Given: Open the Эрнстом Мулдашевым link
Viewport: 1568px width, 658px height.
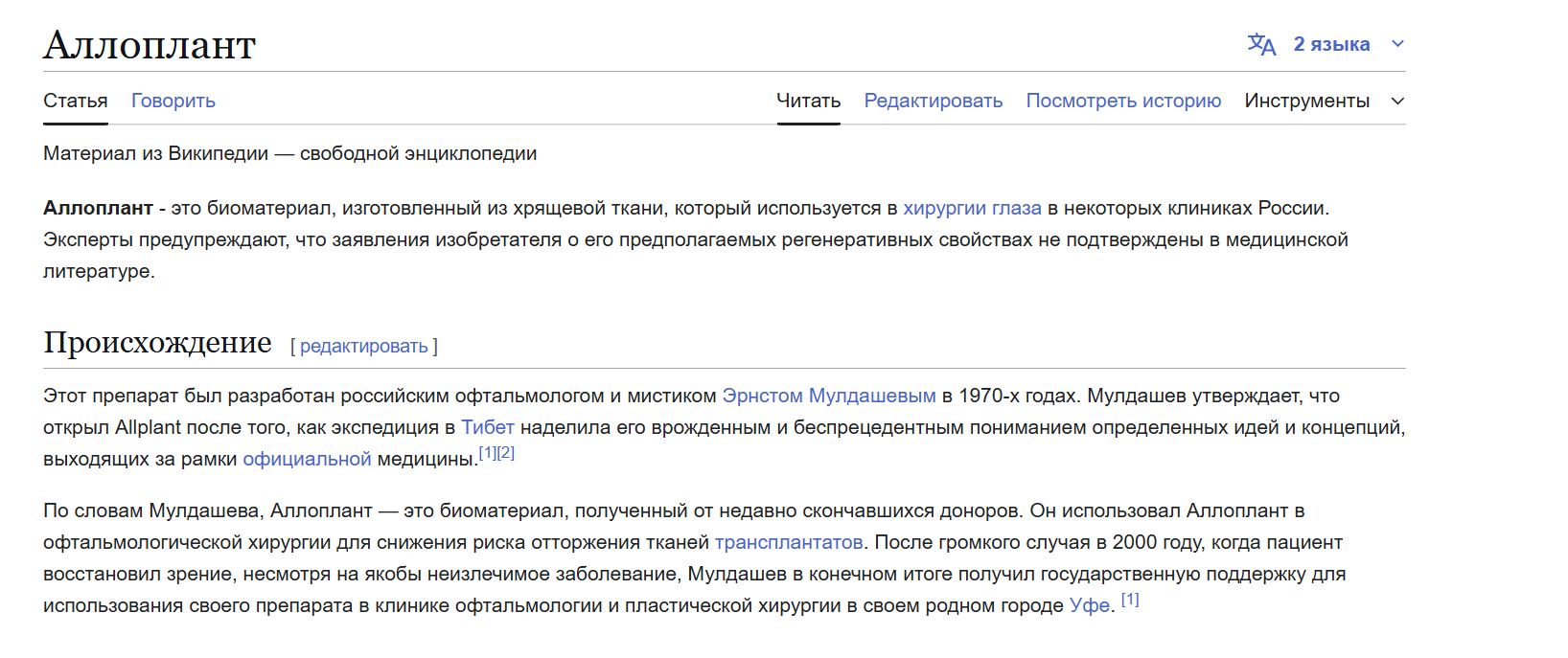Looking at the screenshot, I should (x=829, y=396).
